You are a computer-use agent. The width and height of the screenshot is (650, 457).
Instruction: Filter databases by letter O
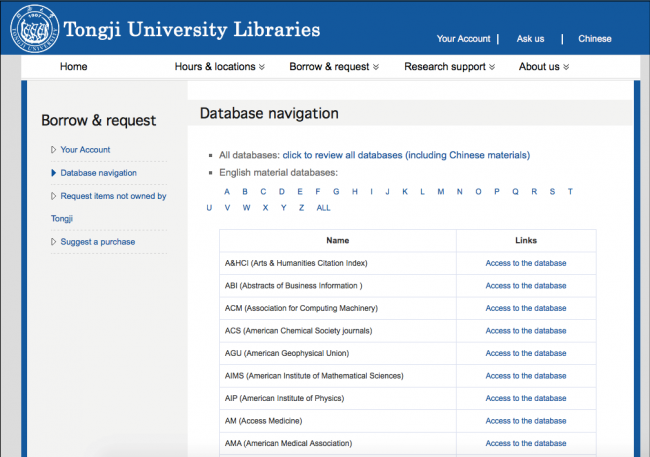(x=478, y=192)
